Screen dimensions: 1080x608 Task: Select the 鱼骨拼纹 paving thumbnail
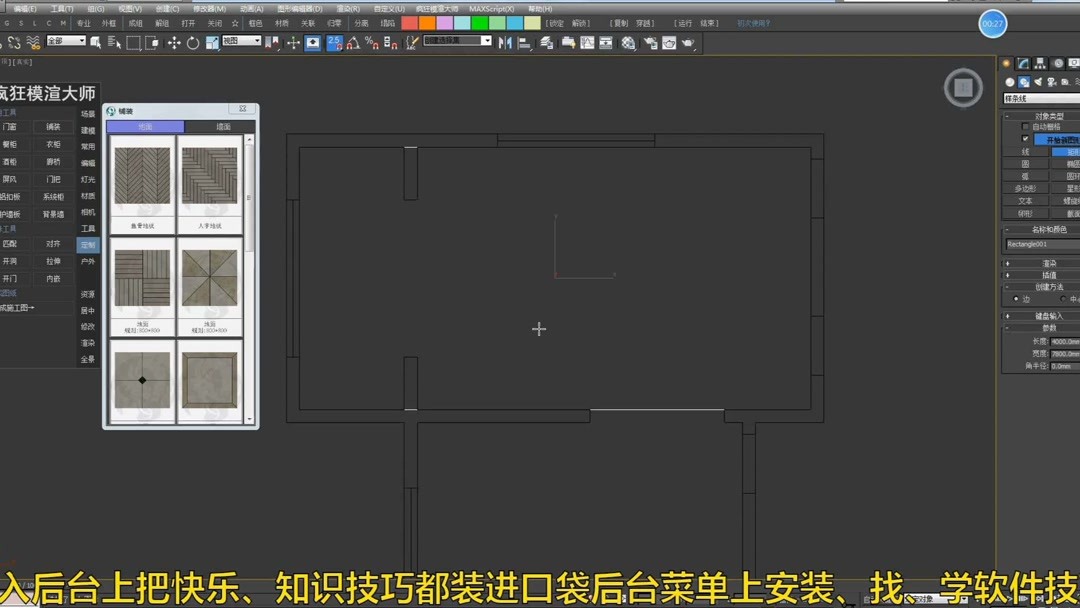(141, 175)
